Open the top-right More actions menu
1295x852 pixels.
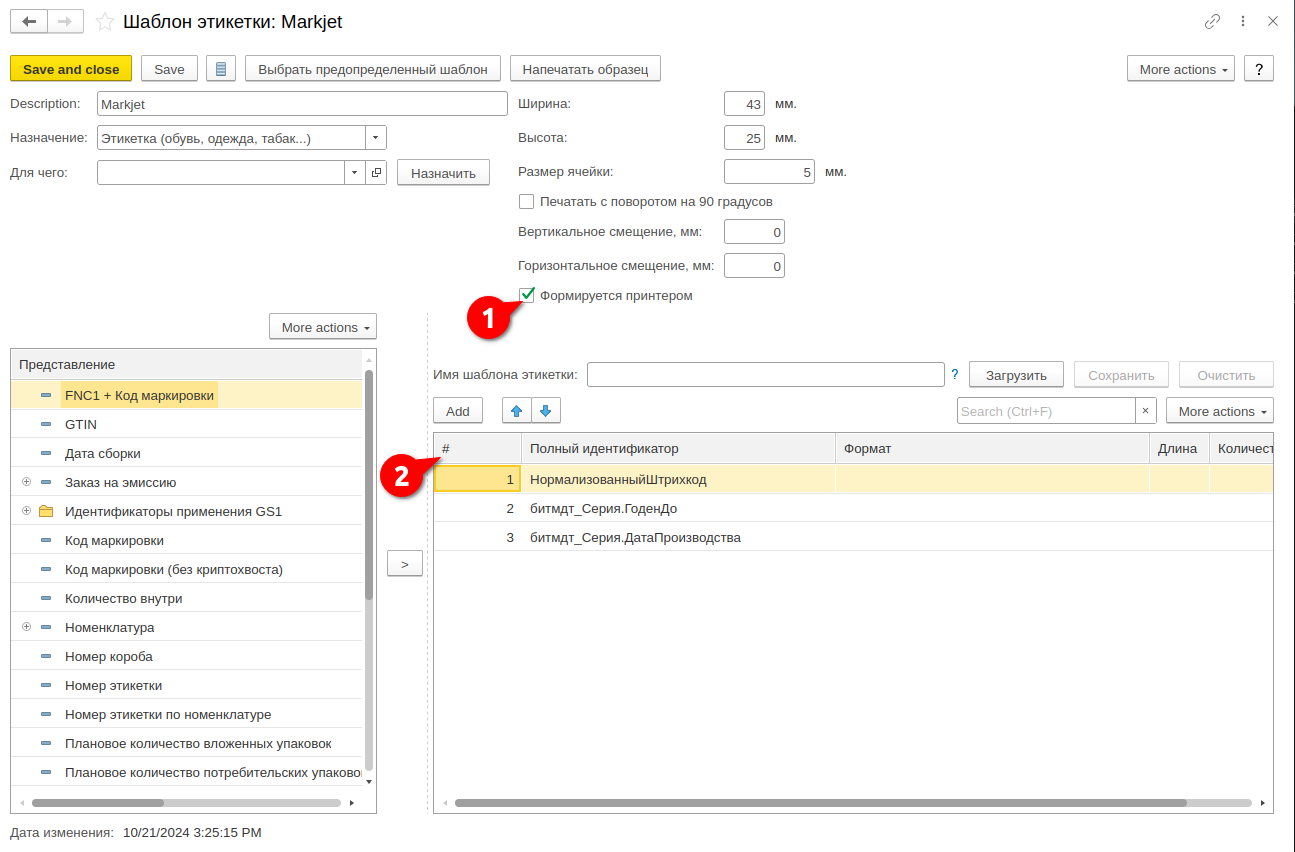click(1181, 69)
